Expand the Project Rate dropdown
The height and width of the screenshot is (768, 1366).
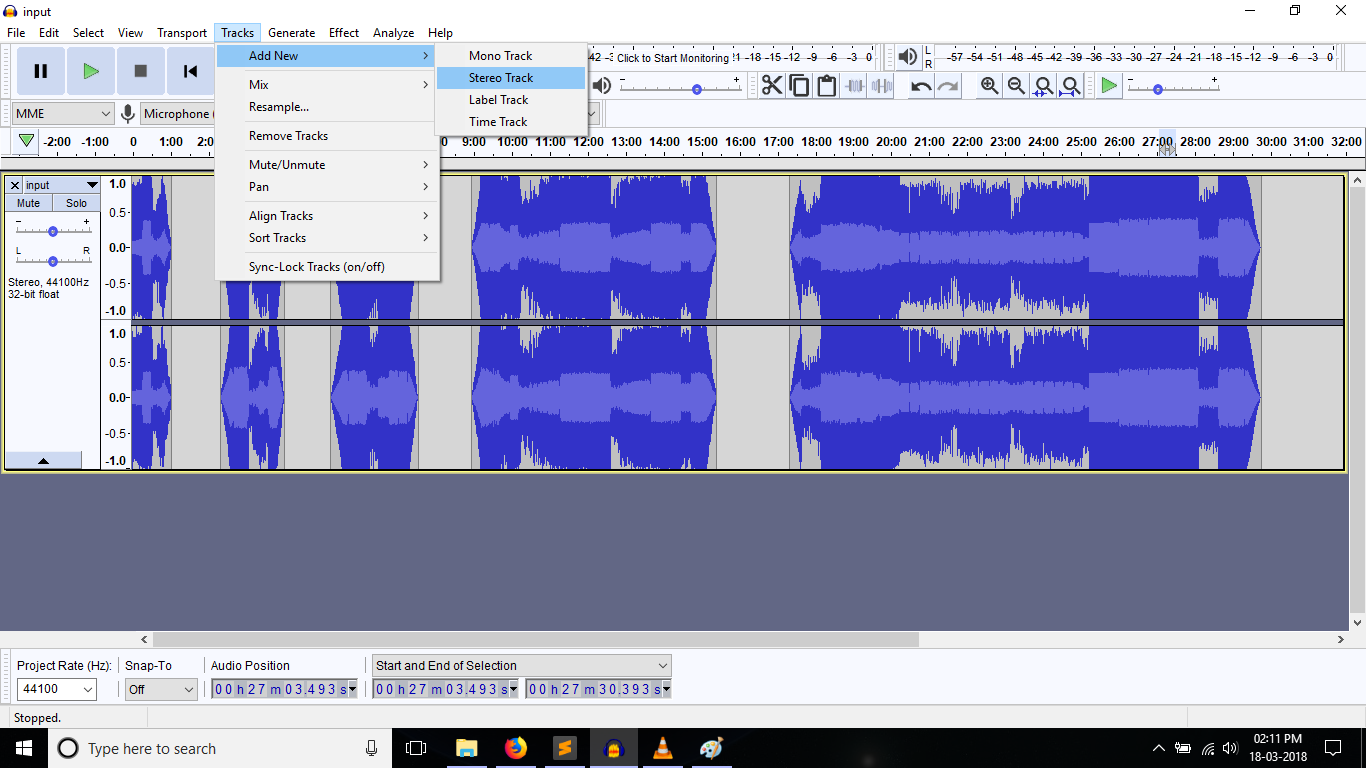[87, 689]
